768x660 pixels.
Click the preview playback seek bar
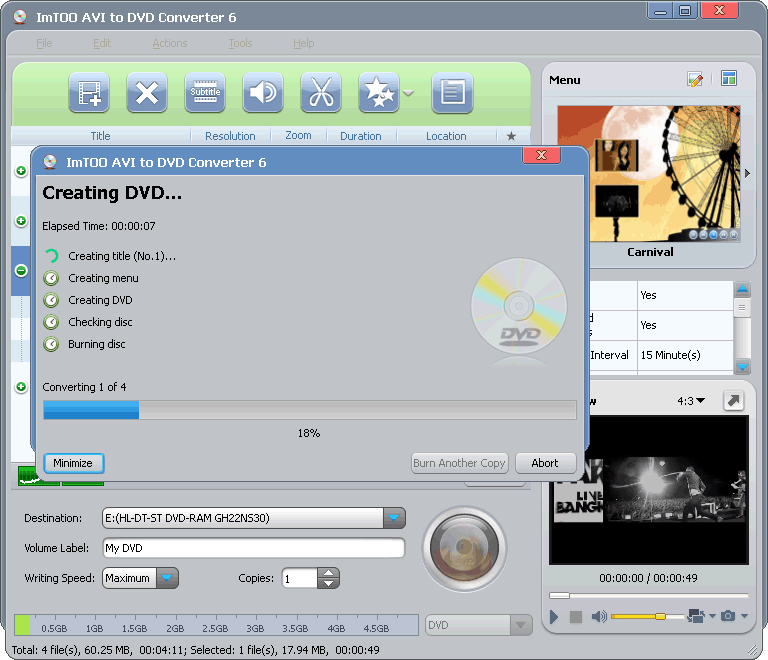tap(649, 595)
